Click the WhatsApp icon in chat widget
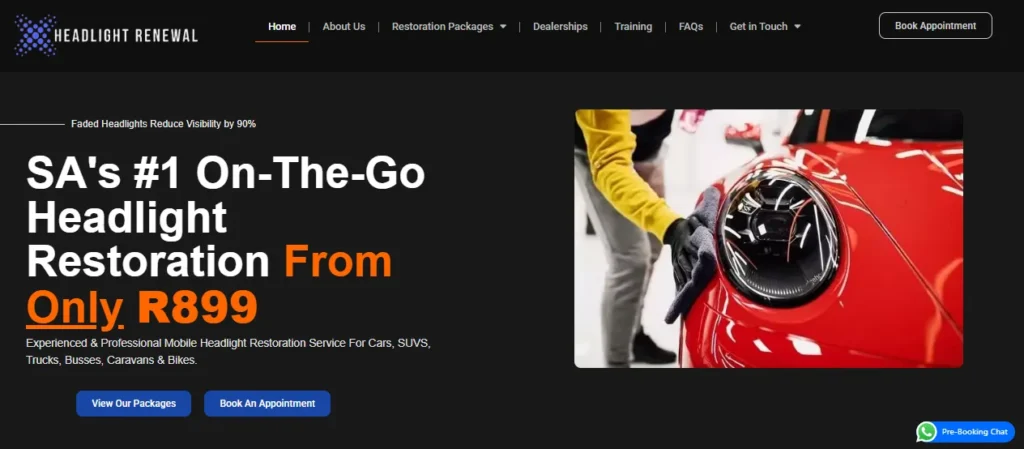This screenshot has height=449, width=1024. [x=926, y=431]
